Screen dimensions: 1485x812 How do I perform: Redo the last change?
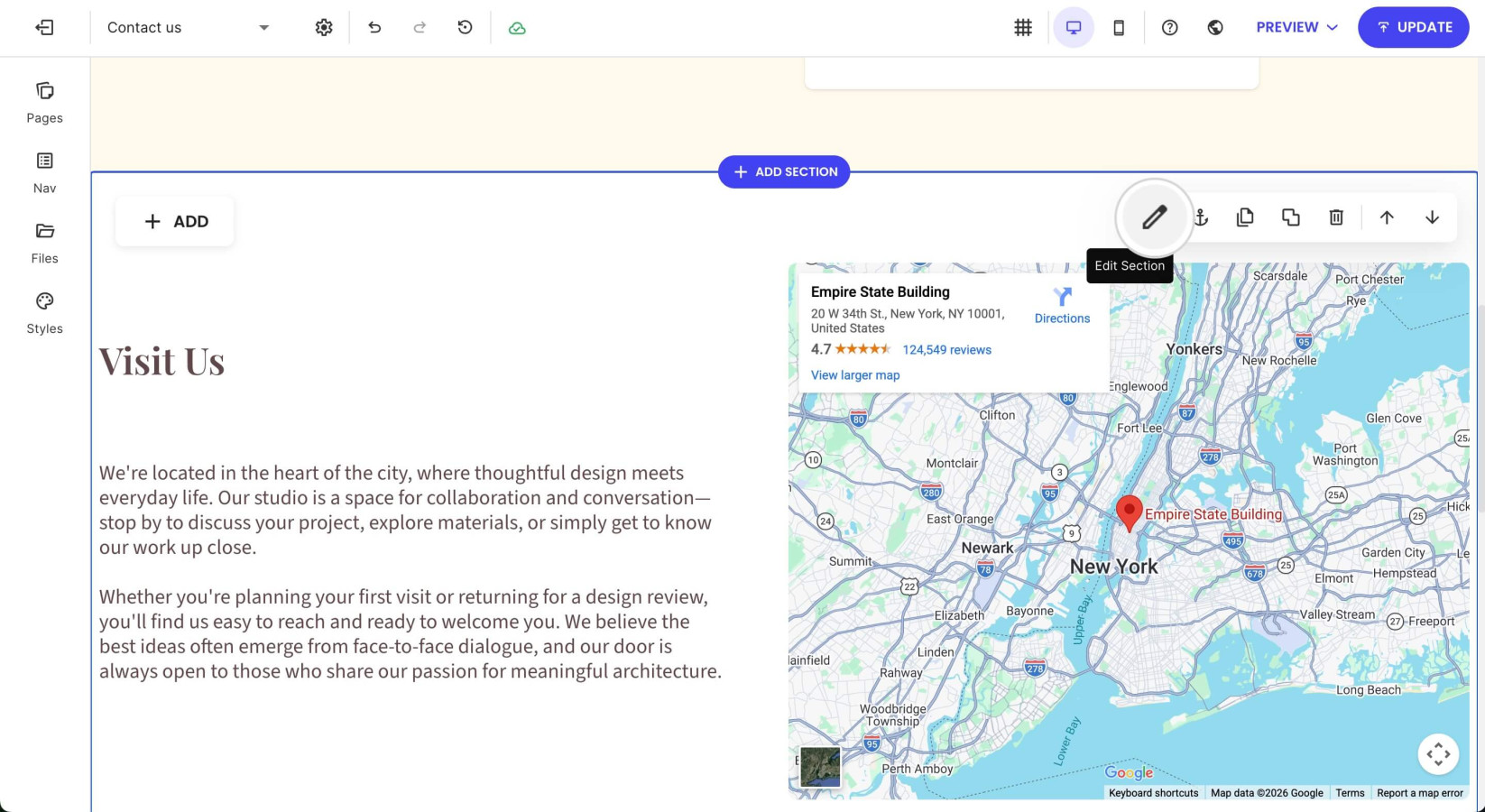tap(420, 27)
